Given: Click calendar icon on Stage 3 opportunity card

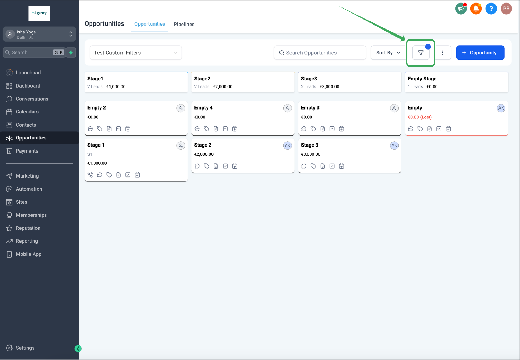Looking at the screenshot, I should tap(341, 166).
